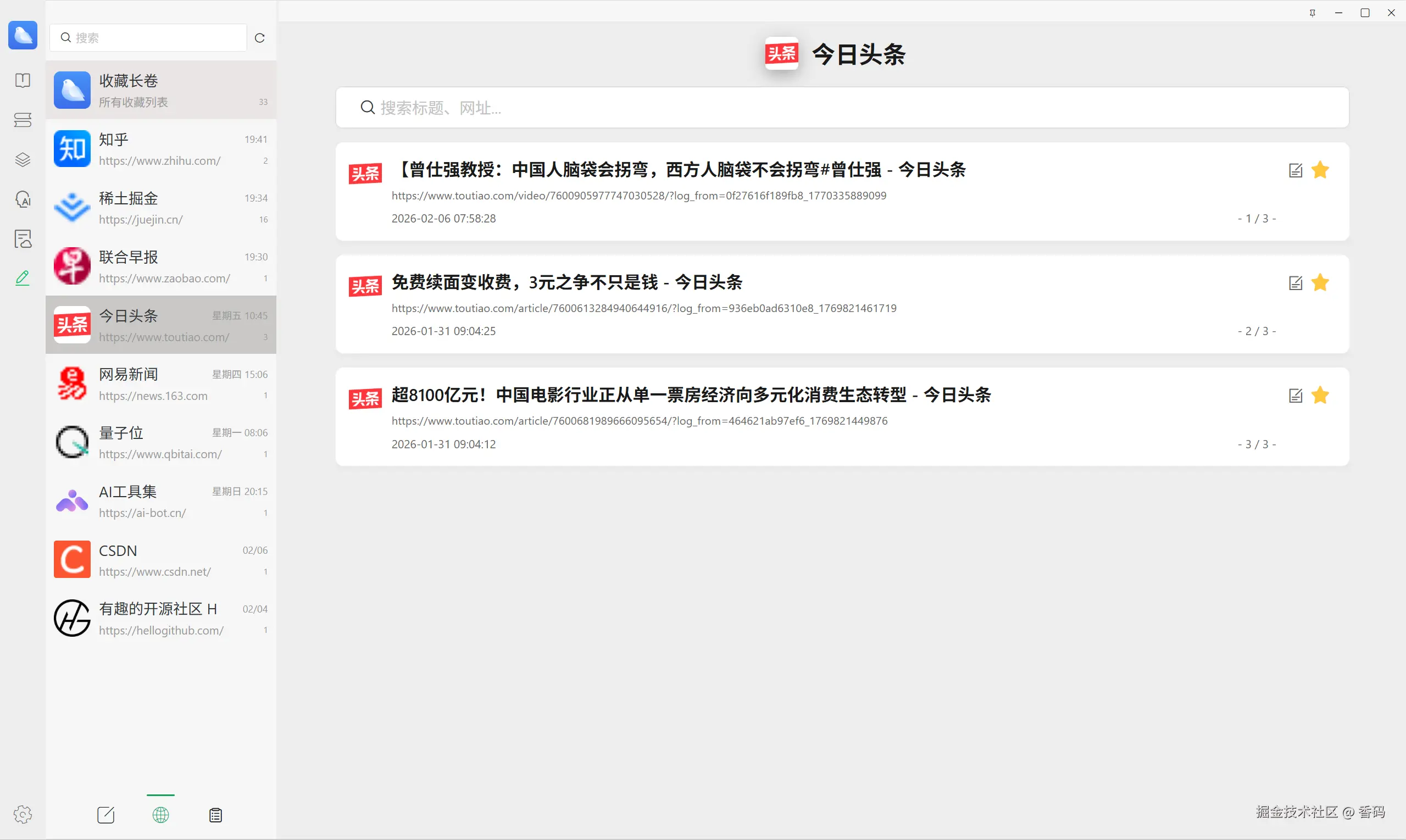Toggle star on 免费续面变收费 bookmark

1320,282
